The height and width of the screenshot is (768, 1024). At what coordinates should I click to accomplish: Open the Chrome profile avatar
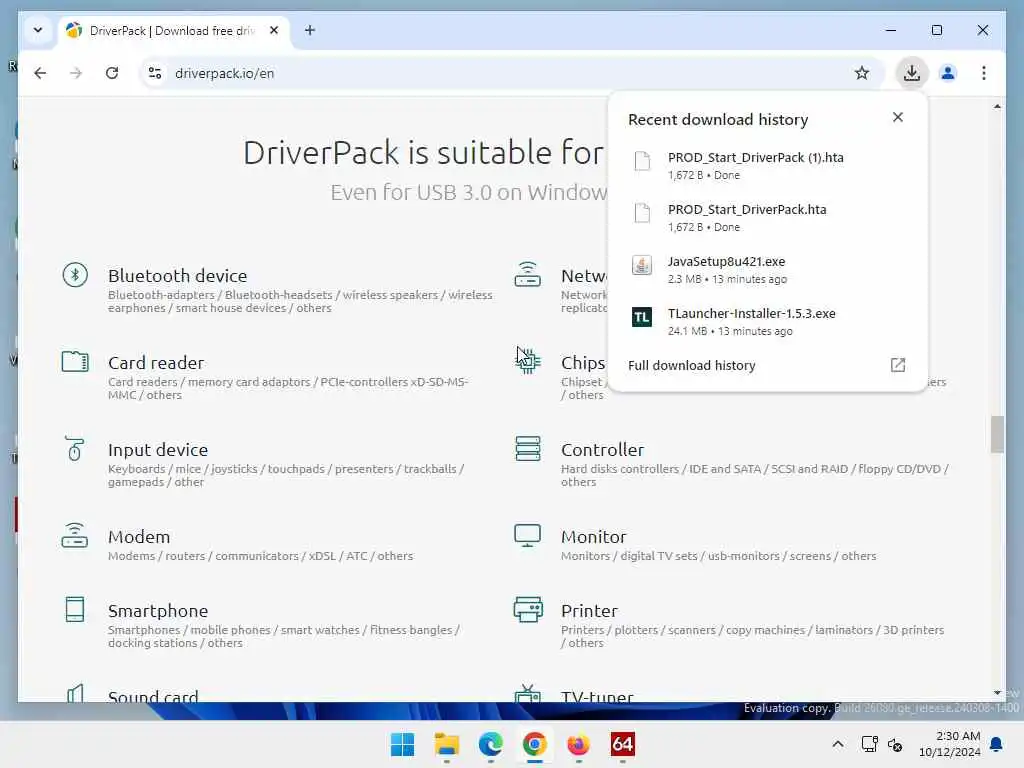[948, 73]
